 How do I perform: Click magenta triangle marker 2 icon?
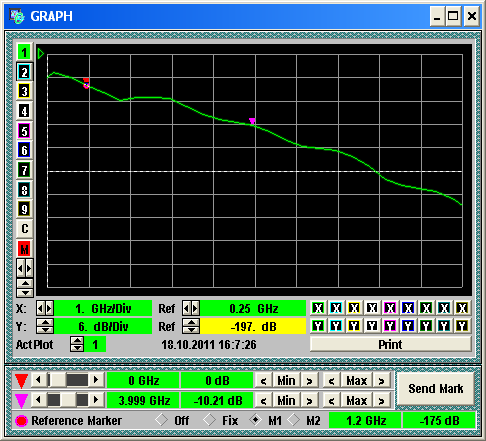[21, 401]
